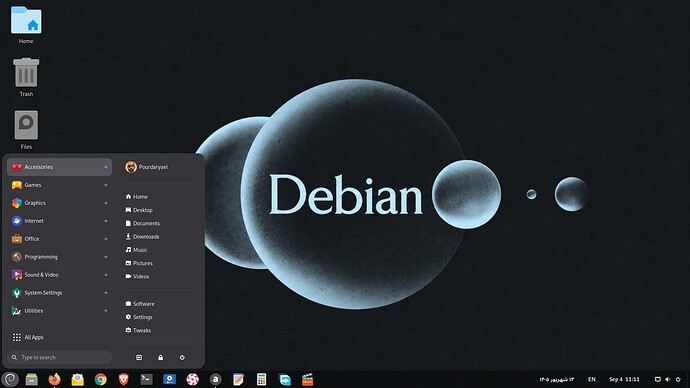The width and height of the screenshot is (690, 388).
Task: Open Tweaks from the menu shortcuts
Action: (138, 330)
